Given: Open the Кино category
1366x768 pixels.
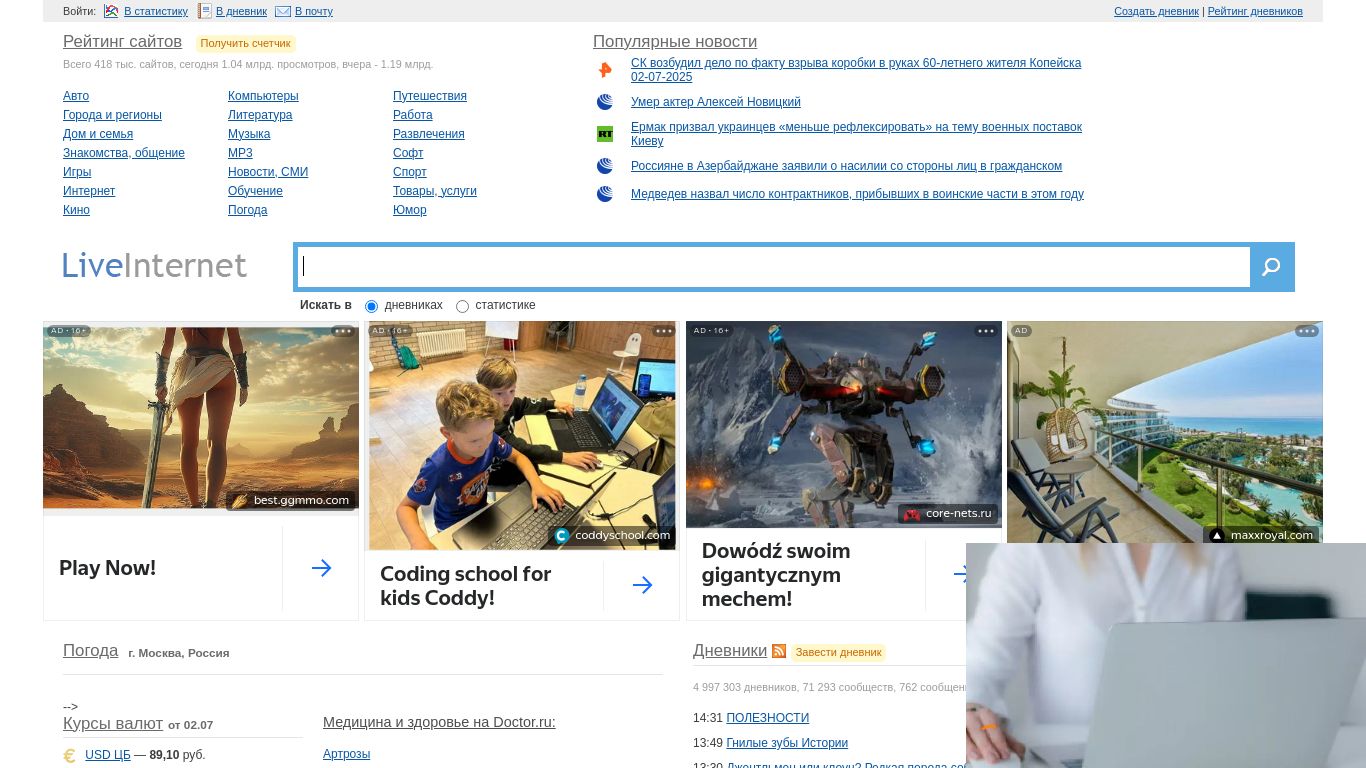Looking at the screenshot, I should click(x=76, y=210).
